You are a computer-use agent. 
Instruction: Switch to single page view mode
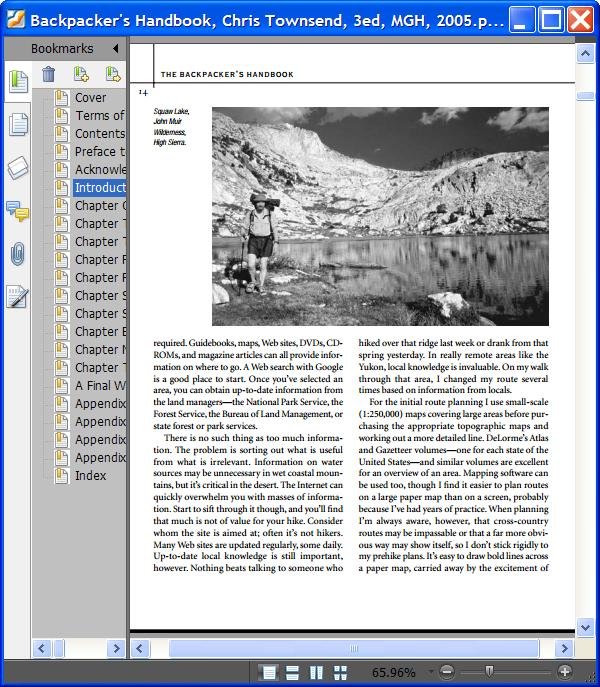[268, 672]
